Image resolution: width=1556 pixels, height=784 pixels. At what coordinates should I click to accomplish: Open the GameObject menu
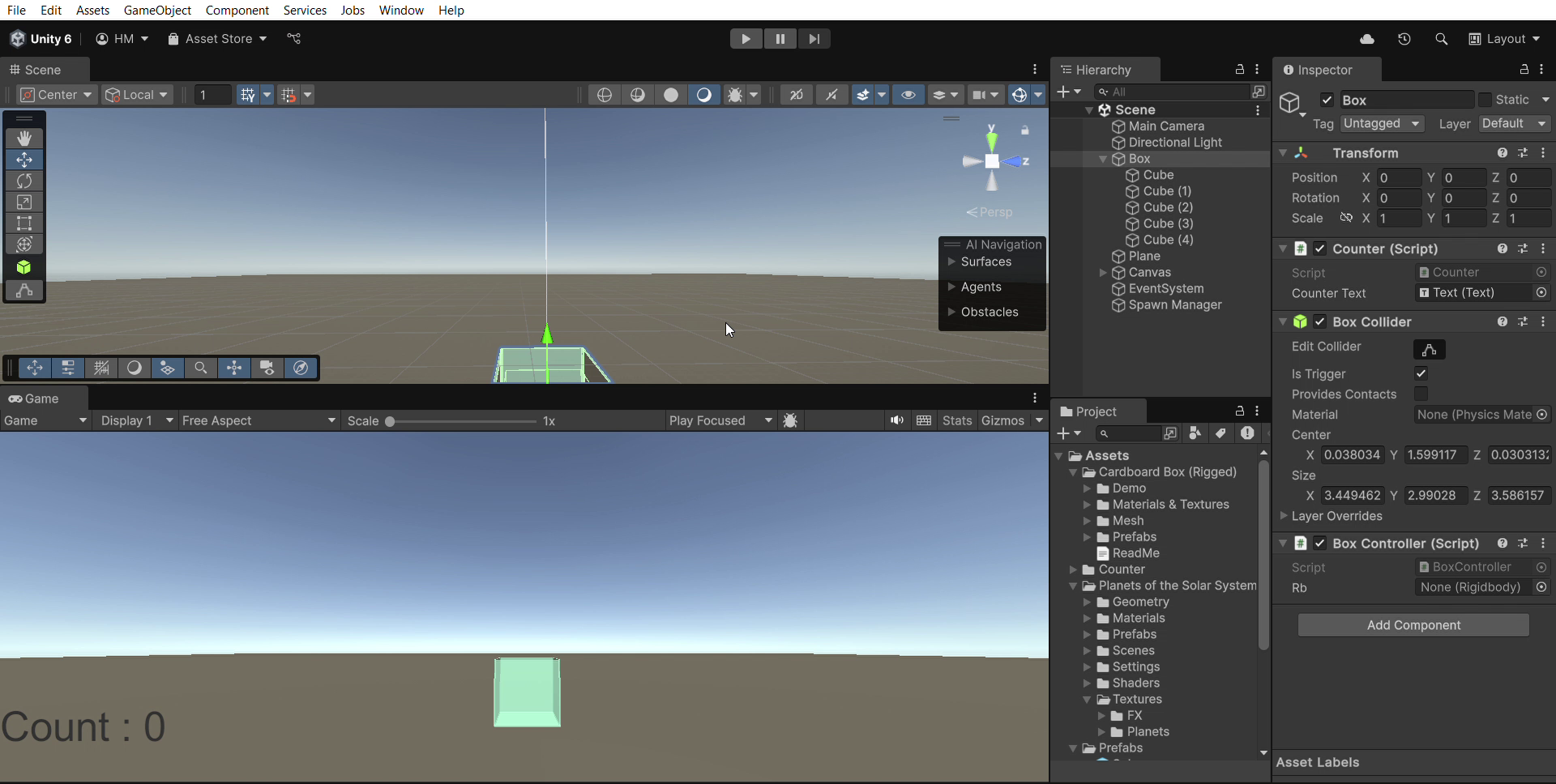157,11
